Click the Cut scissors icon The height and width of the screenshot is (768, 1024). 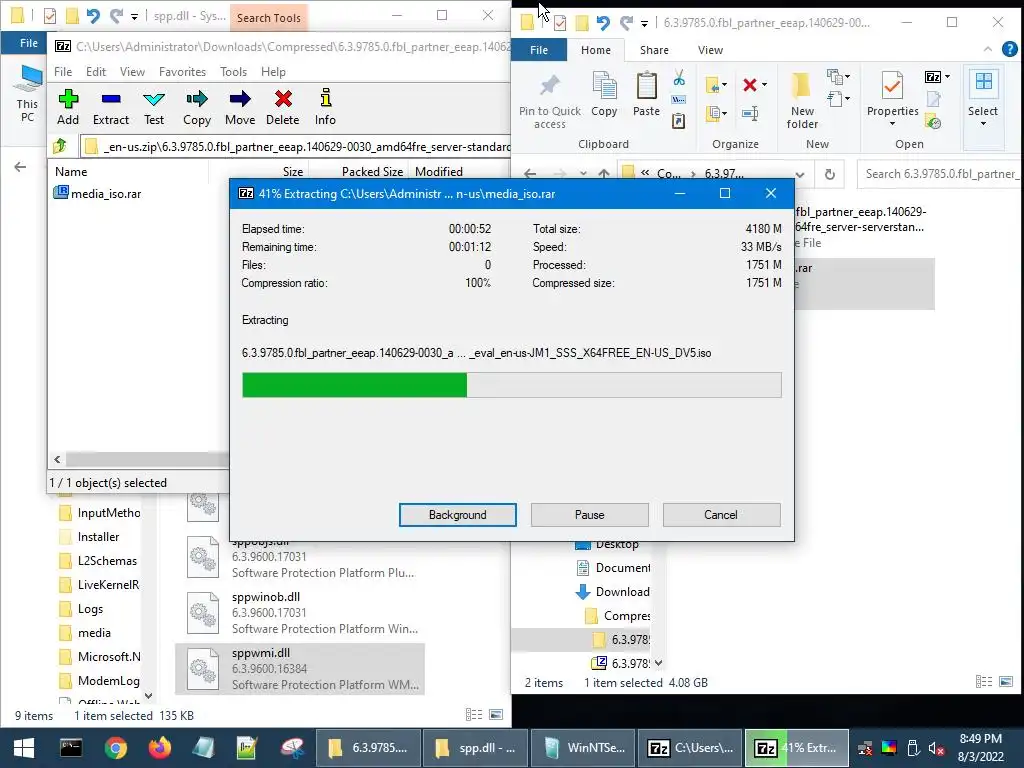[679, 78]
